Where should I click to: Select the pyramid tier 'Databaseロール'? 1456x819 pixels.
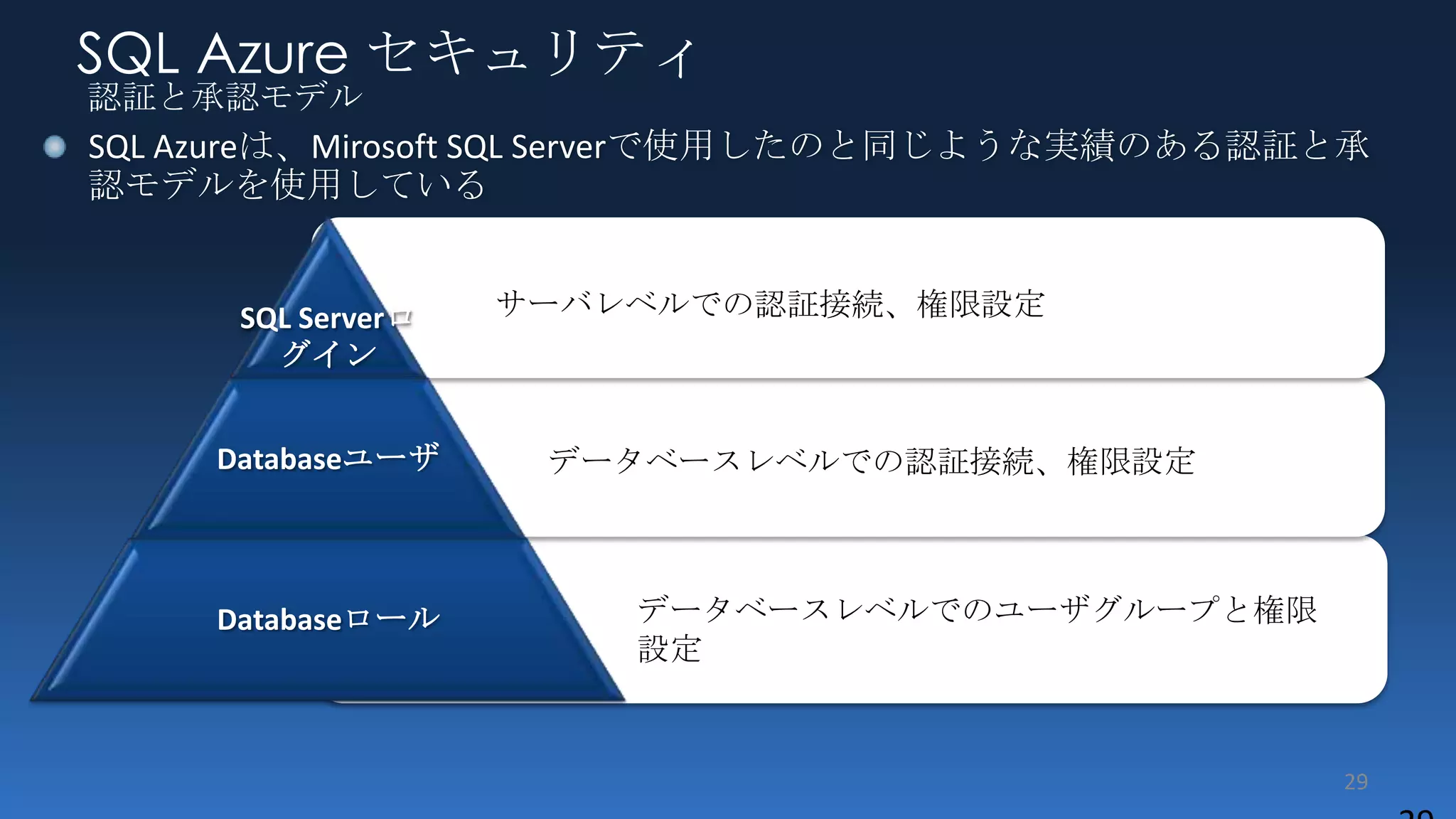[x=328, y=619]
